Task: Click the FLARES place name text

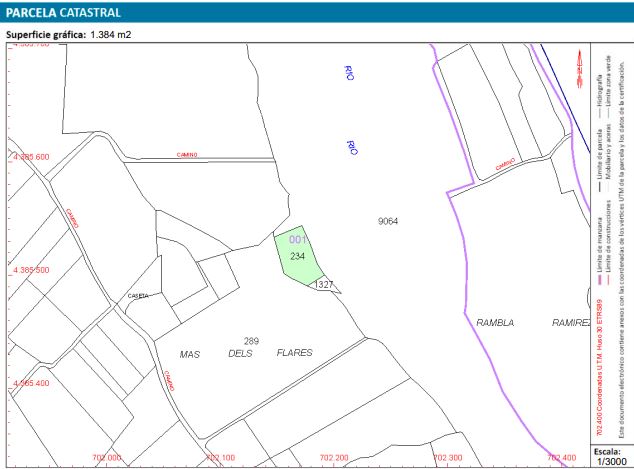Action: tap(294, 353)
